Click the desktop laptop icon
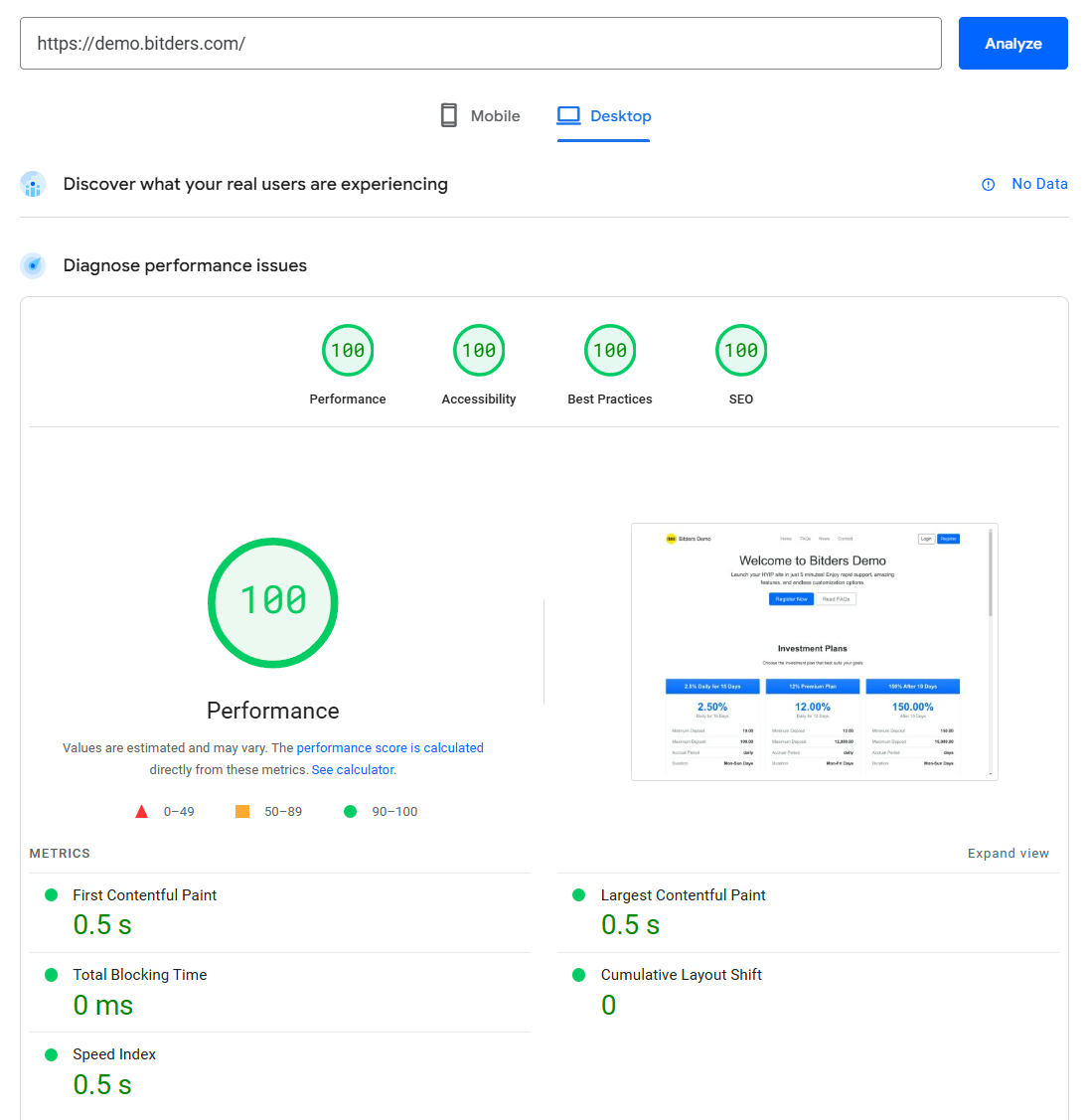 (568, 115)
